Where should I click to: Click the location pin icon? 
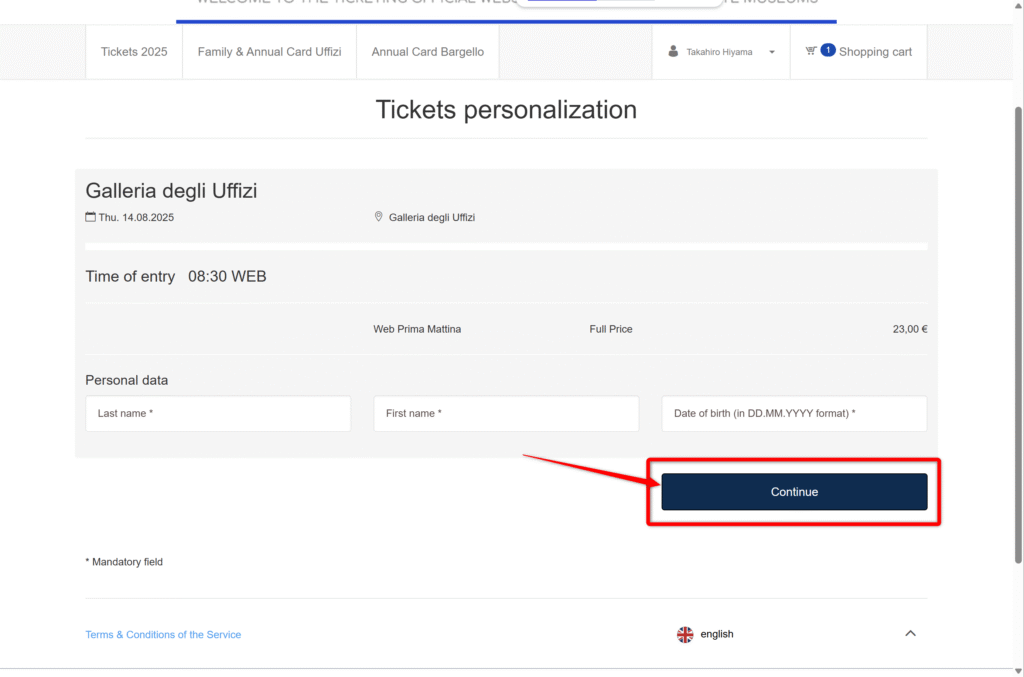[x=378, y=217]
